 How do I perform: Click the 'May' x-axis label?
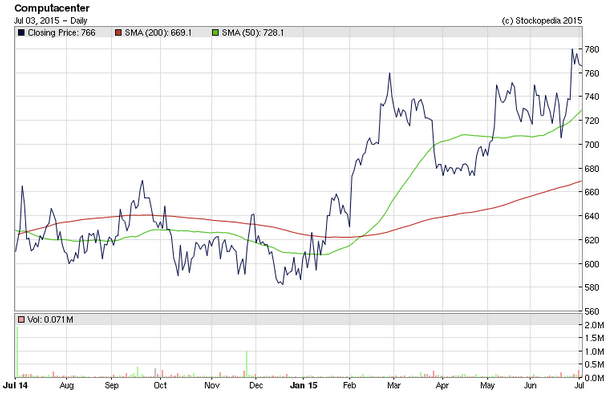point(487,386)
